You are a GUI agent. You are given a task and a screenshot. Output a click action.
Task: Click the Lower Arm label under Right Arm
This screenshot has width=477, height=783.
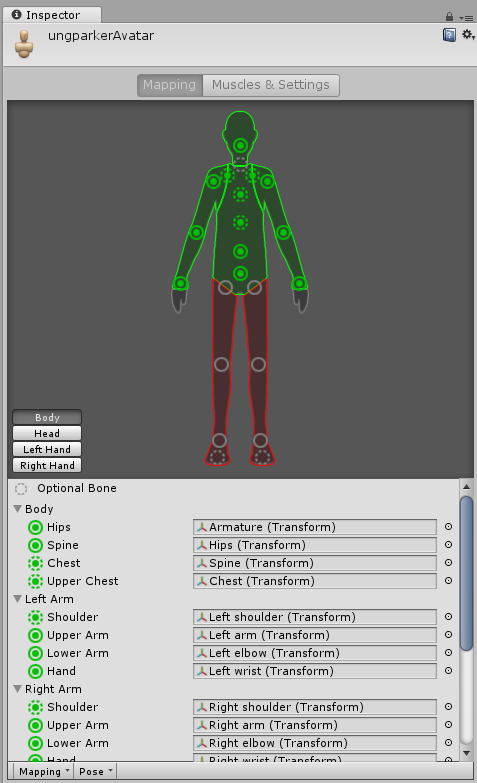[78, 743]
